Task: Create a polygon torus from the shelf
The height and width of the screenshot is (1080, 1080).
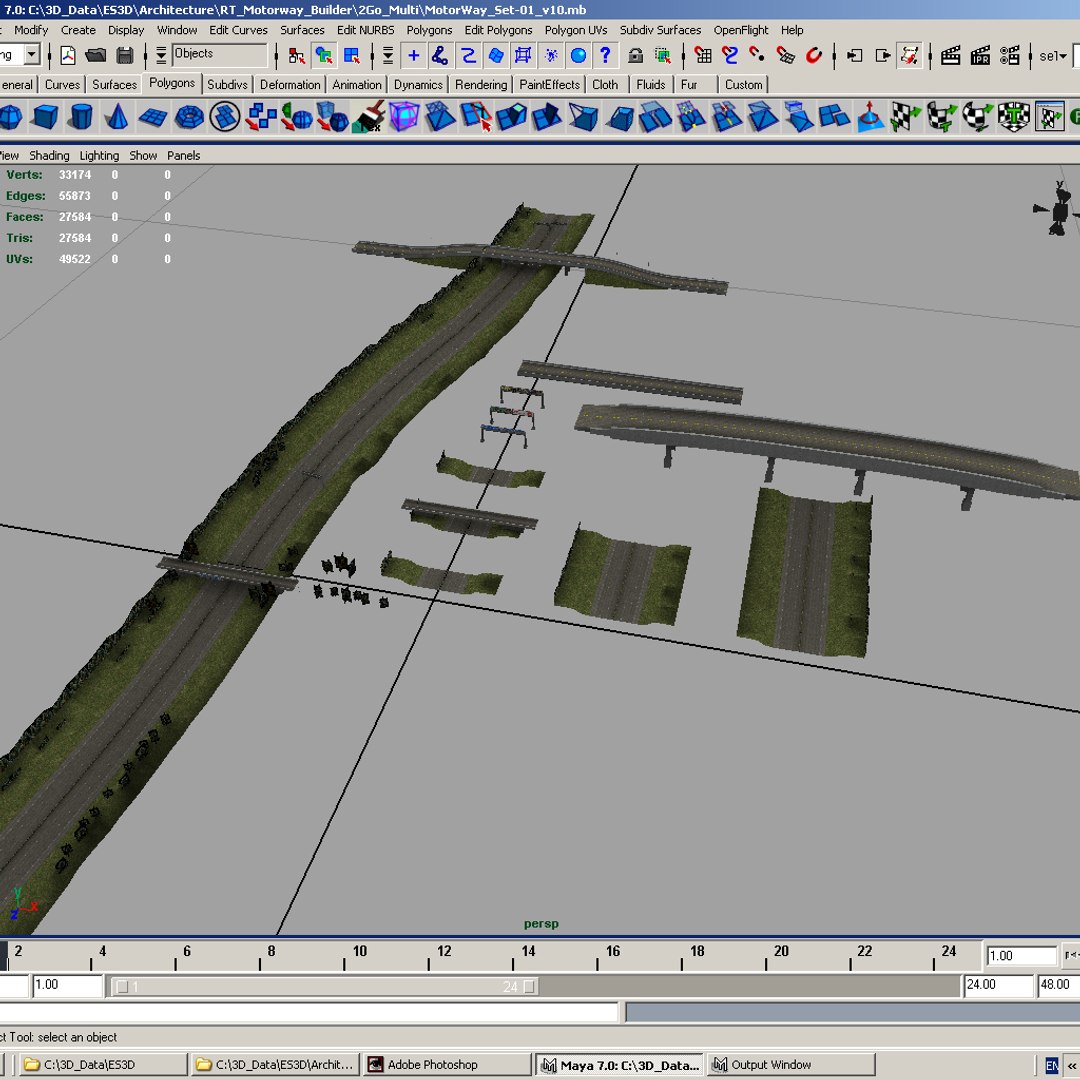Action: (x=189, y=116)
